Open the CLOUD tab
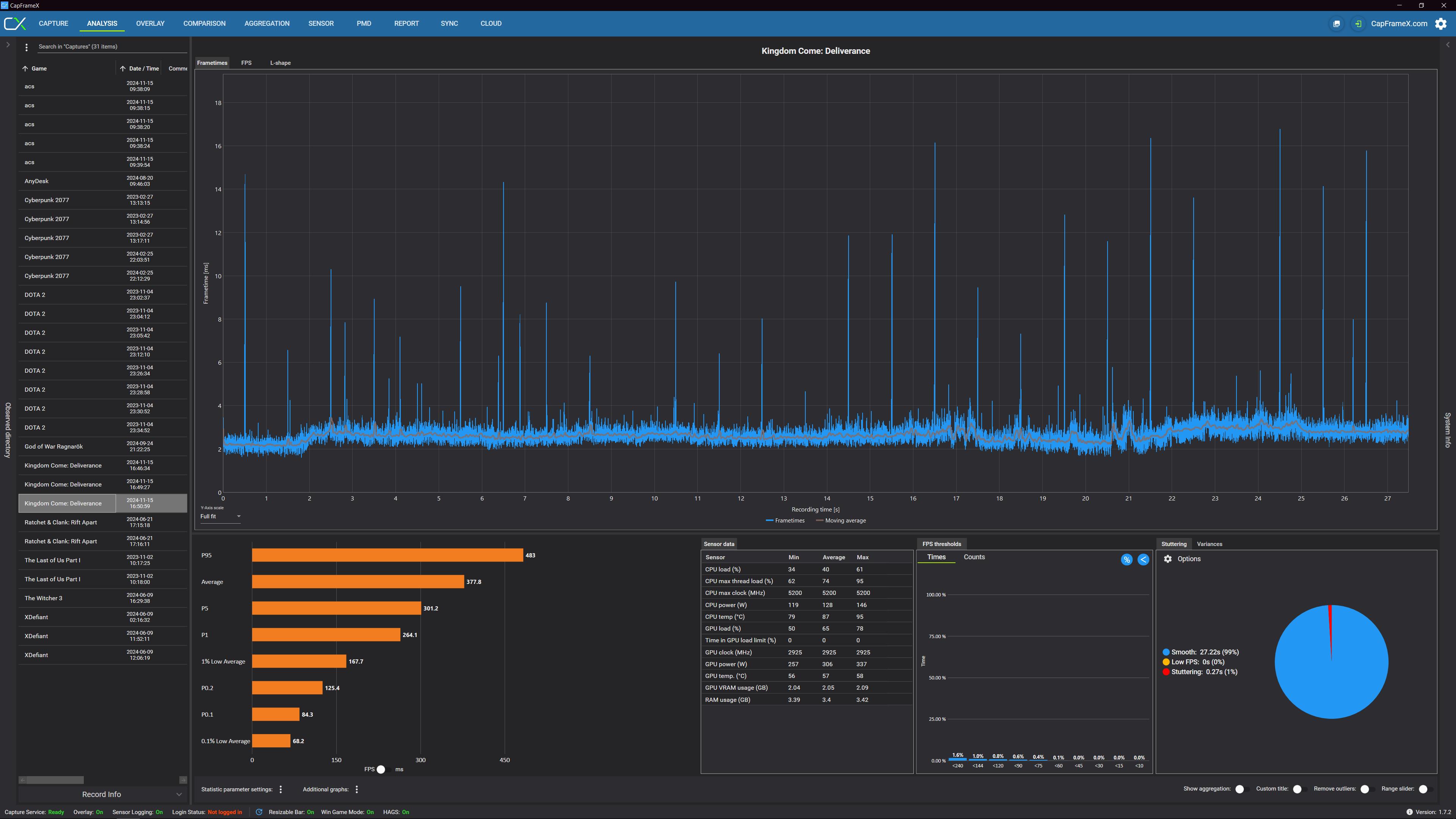The width and height of the screenshot is (1456, 819). [x=491, y=24]
